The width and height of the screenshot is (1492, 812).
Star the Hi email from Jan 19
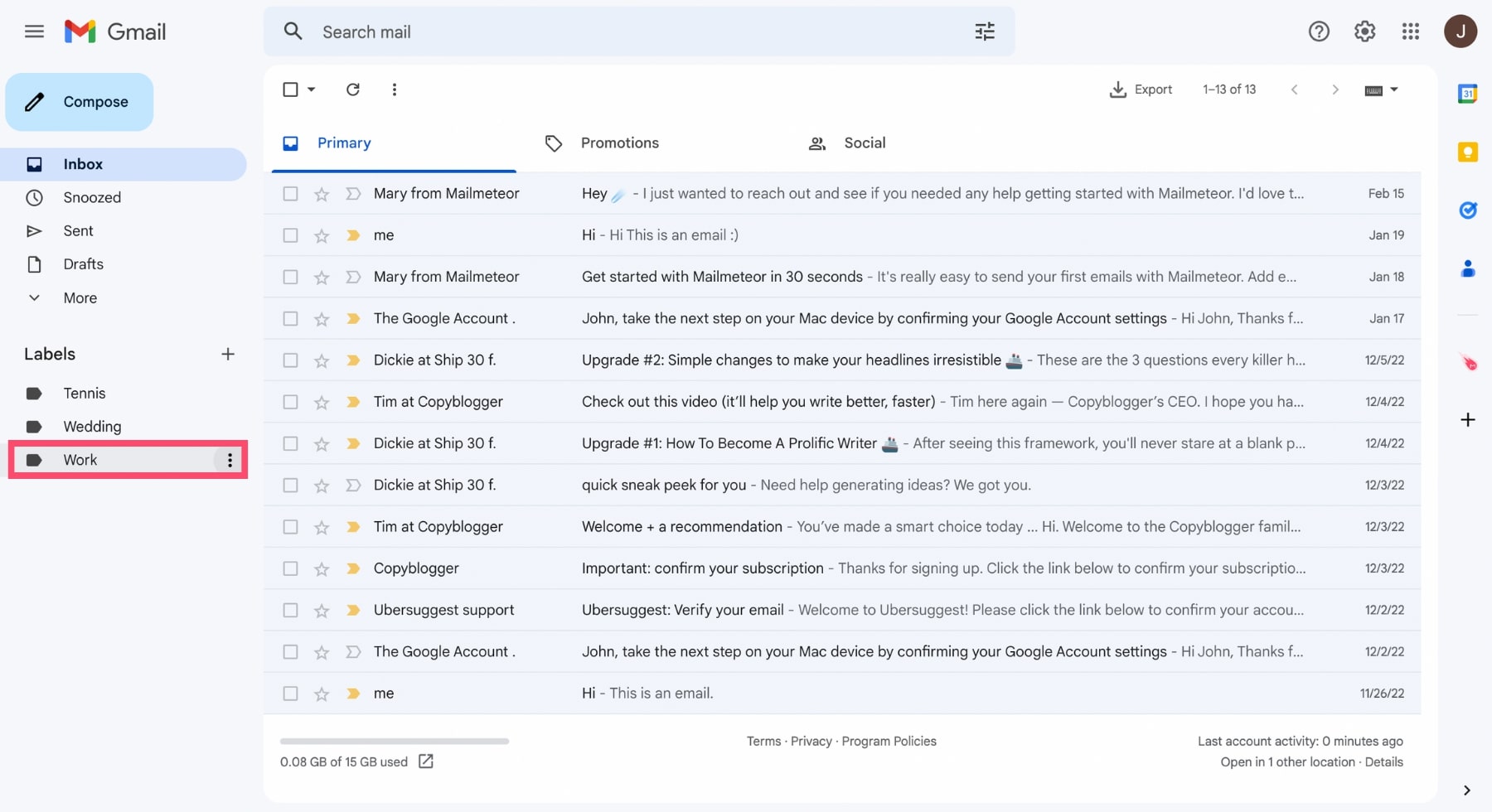(322, 236)
